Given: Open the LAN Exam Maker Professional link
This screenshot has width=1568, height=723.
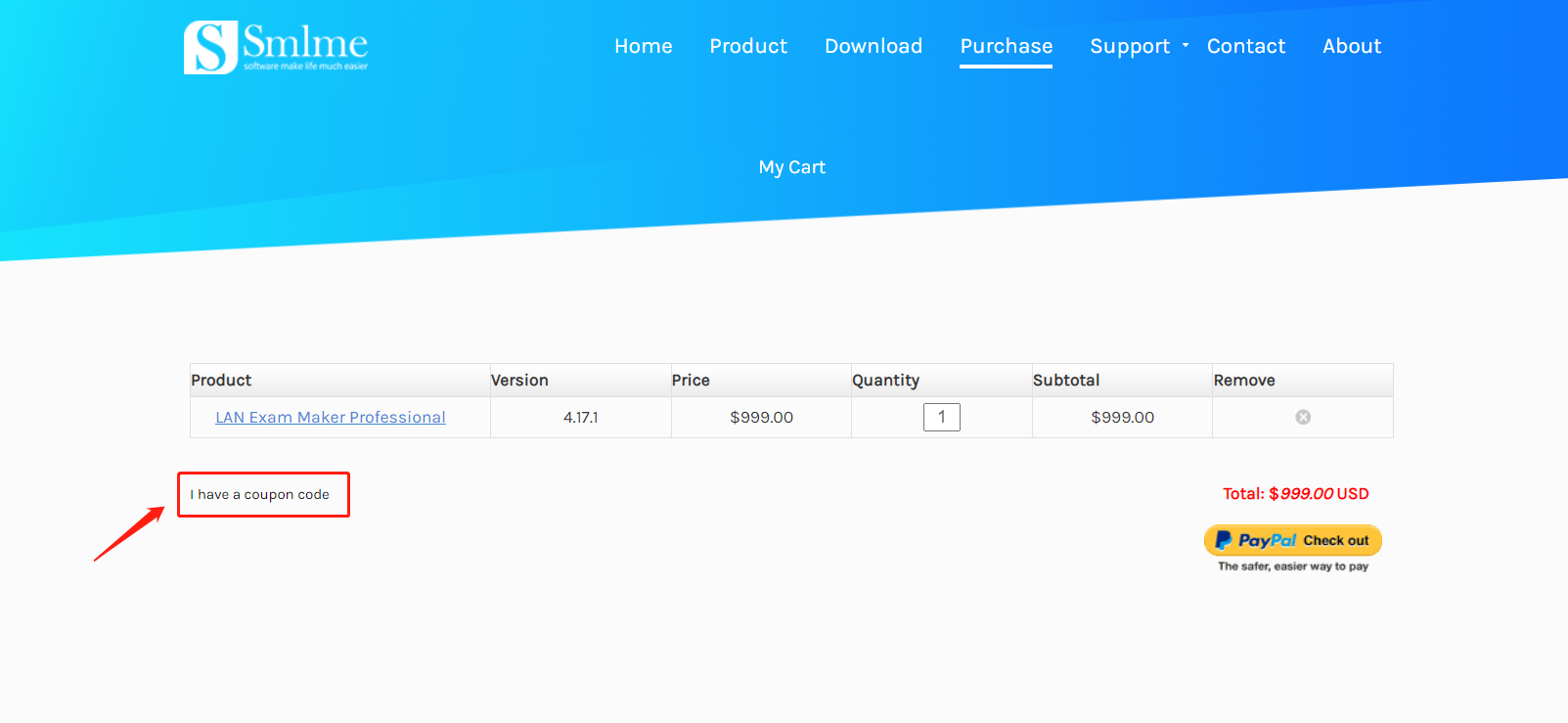Looking at the screenshot, I should [x=331, y=417].
